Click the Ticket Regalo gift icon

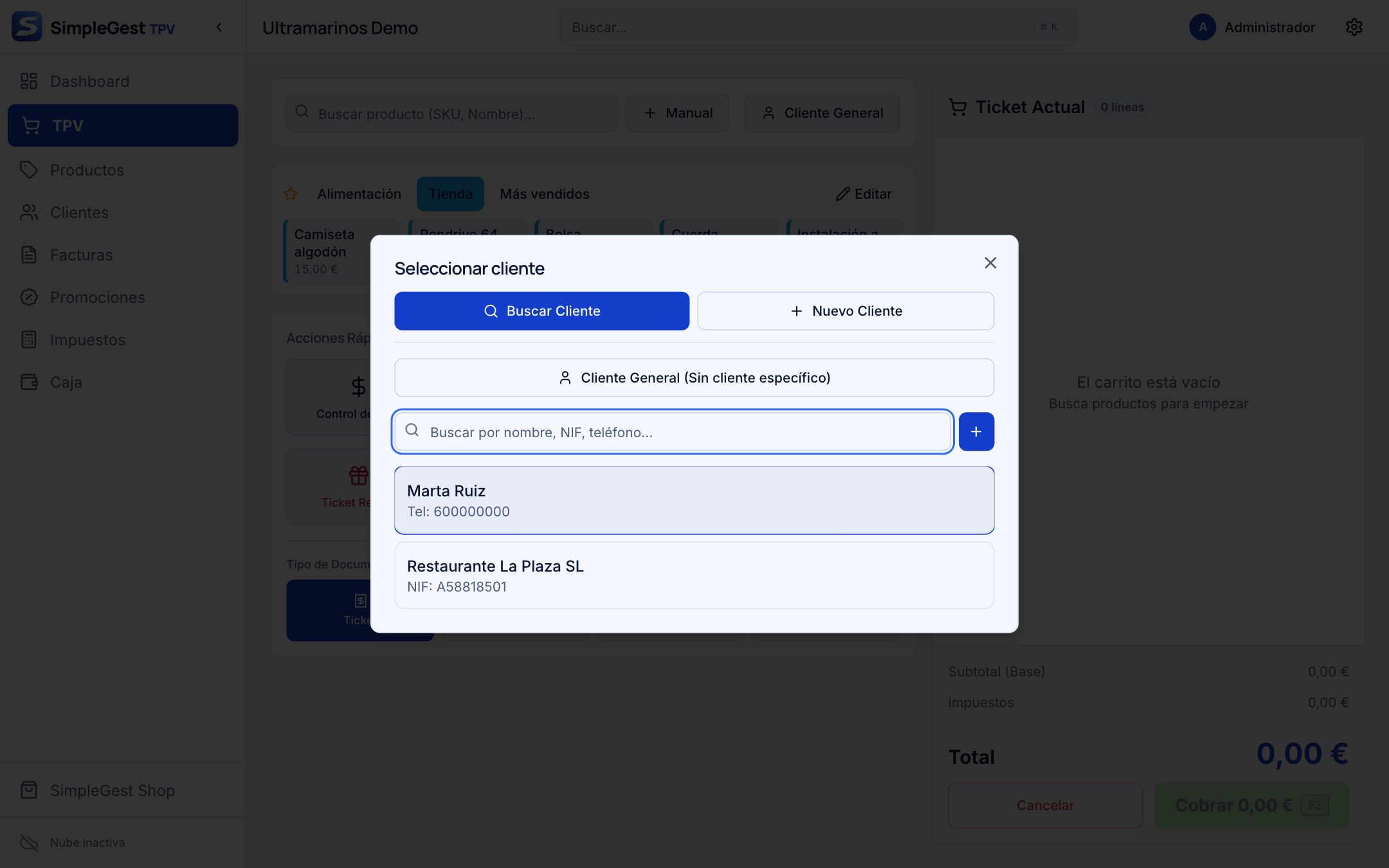[x=358, y=476]
